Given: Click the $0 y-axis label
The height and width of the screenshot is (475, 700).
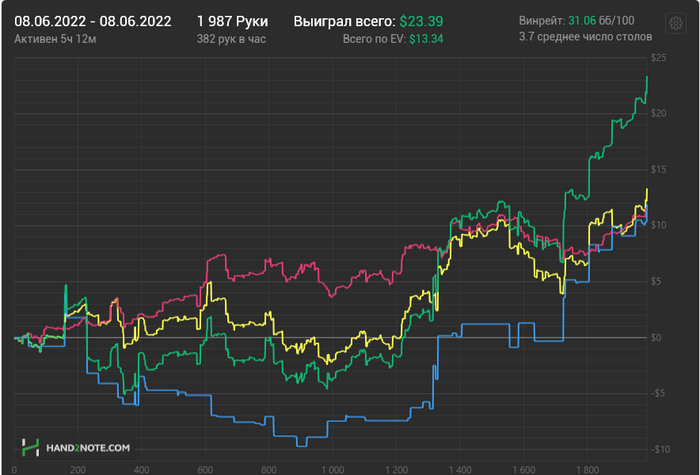Looking at the screenshot, I should tap(656, 338).
